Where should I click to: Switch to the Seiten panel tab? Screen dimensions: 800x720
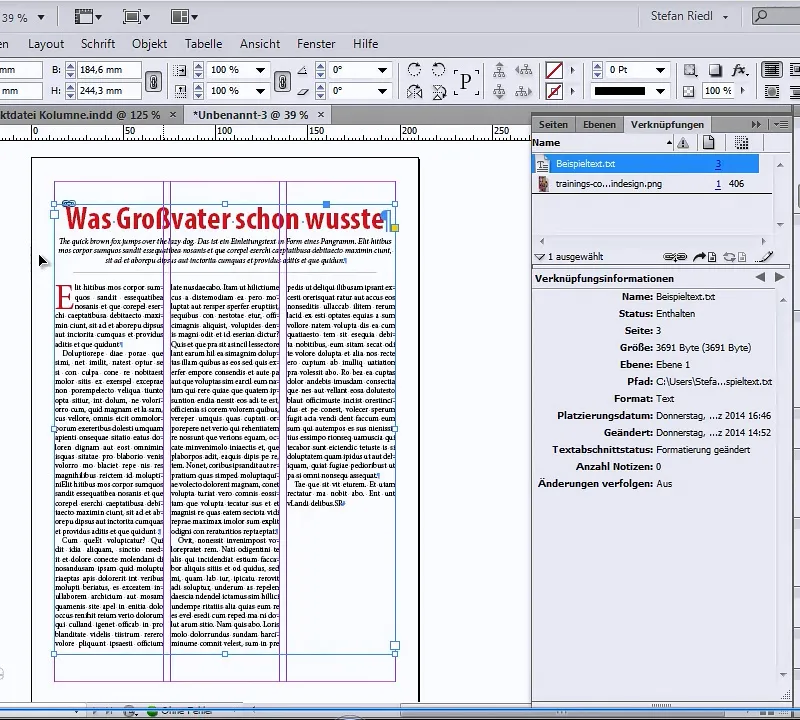[x=553, y=125]
